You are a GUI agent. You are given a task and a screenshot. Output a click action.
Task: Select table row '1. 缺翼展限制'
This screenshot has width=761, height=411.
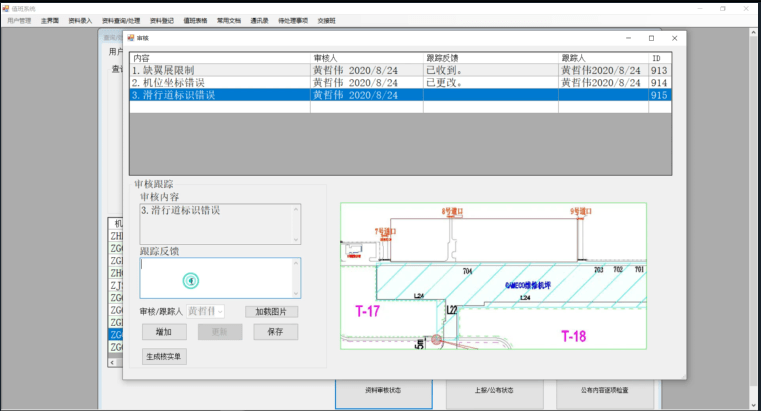point(400,70)
